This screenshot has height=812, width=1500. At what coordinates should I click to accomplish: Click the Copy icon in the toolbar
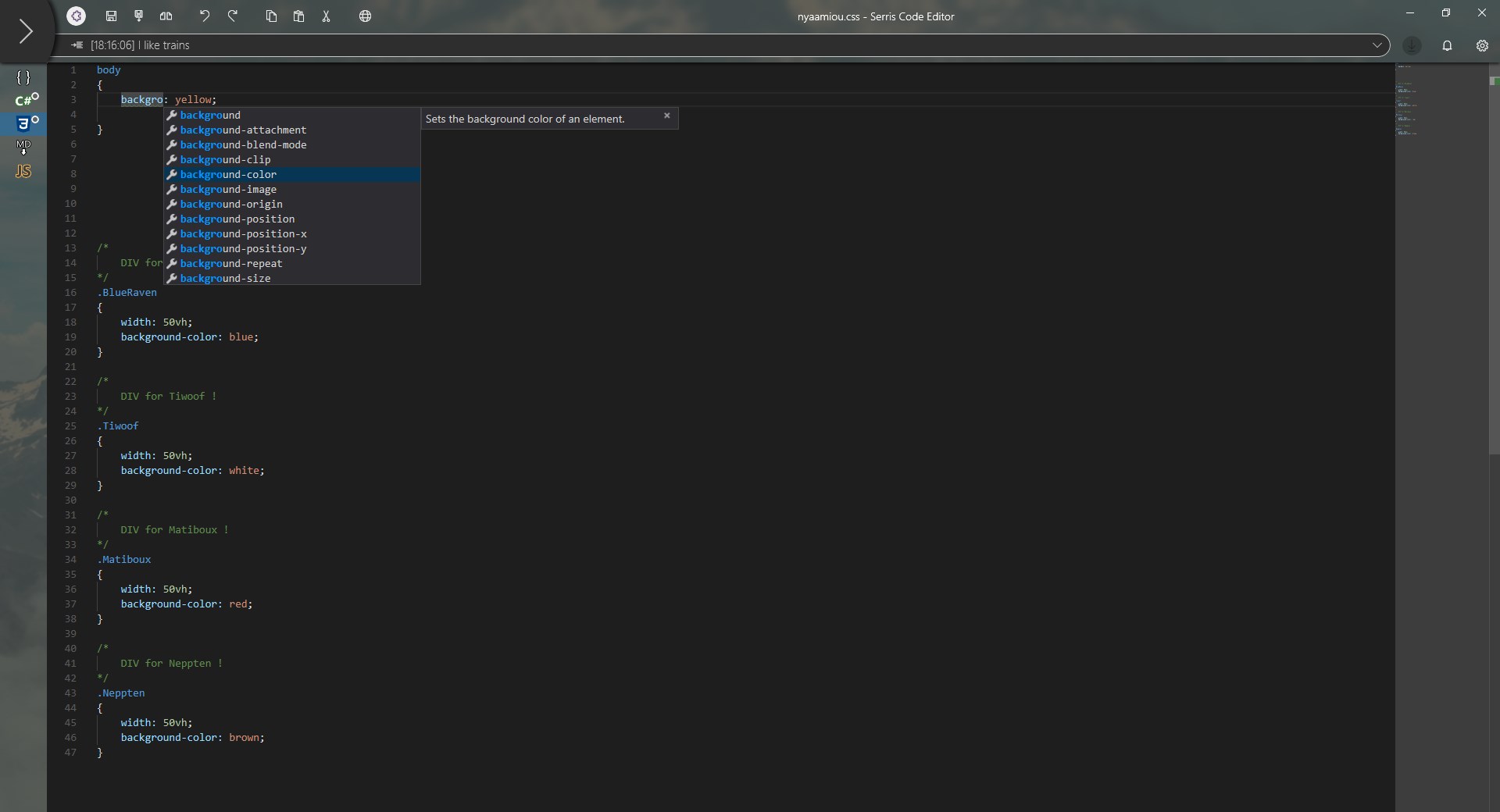pos(271,16)
